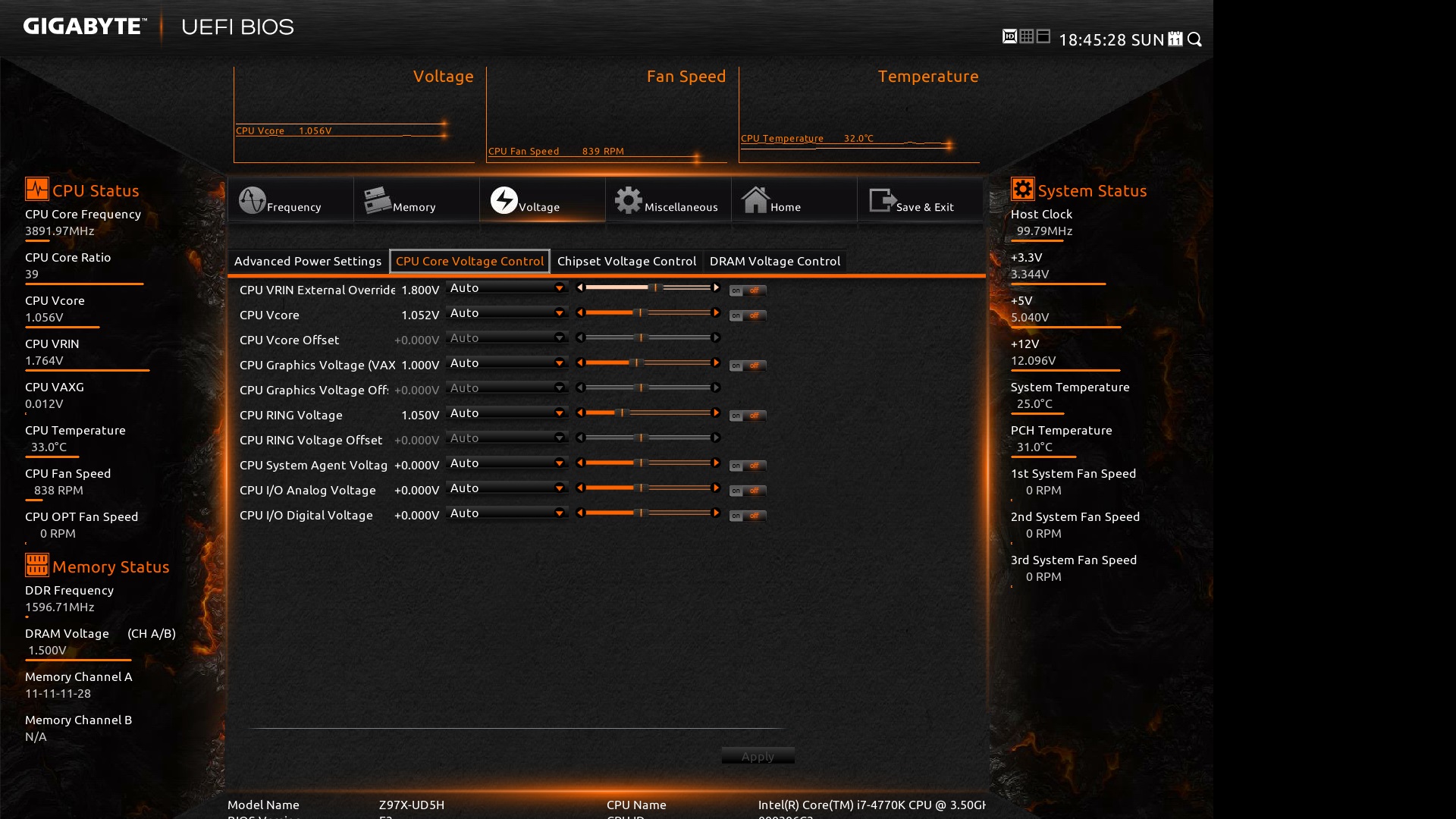Expand the CPU VRIN External Override dropdown

pyautogui.click(x=507, y=288)
